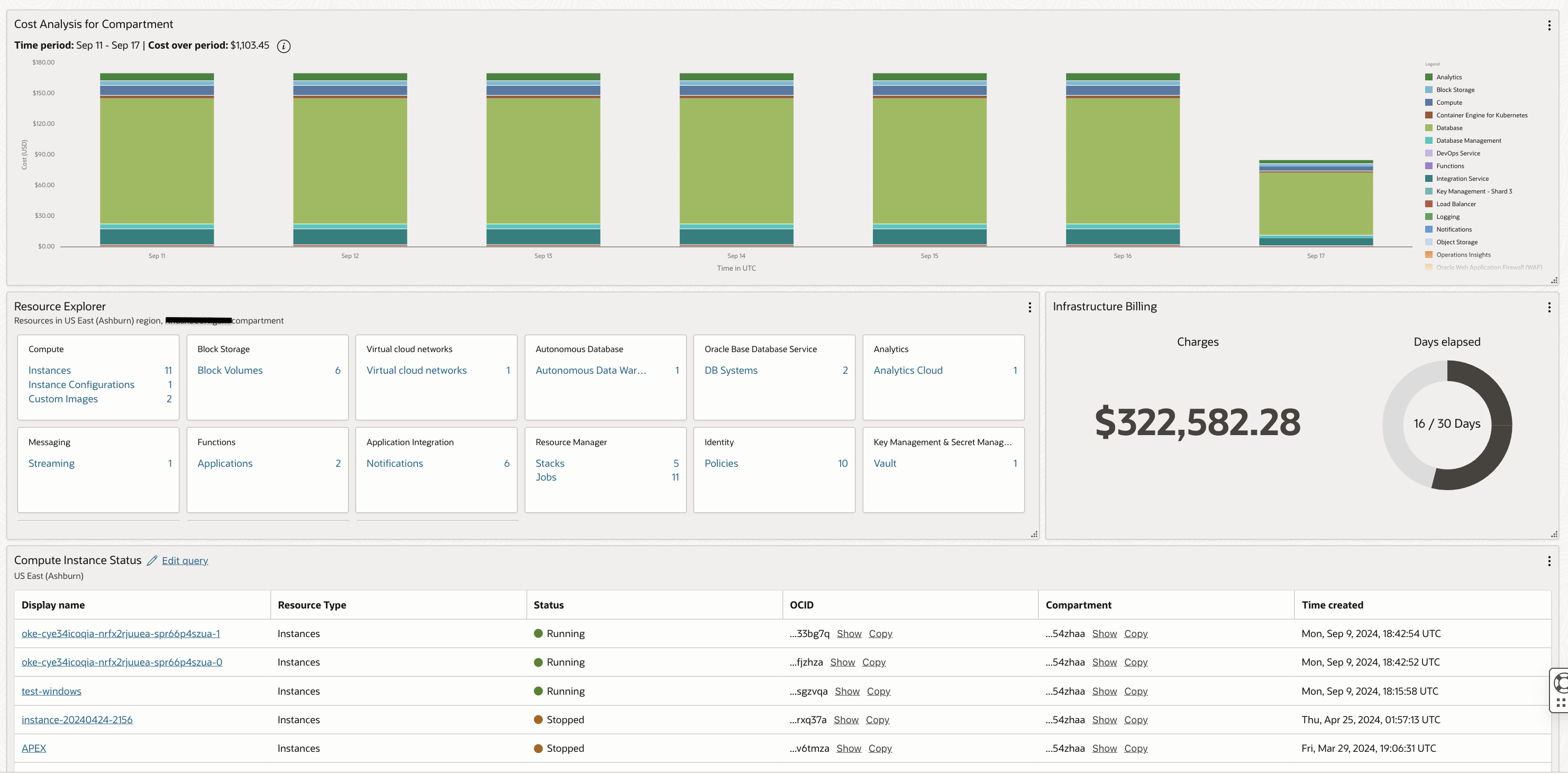Open Compute Instance Status kebab menu

1548,561
